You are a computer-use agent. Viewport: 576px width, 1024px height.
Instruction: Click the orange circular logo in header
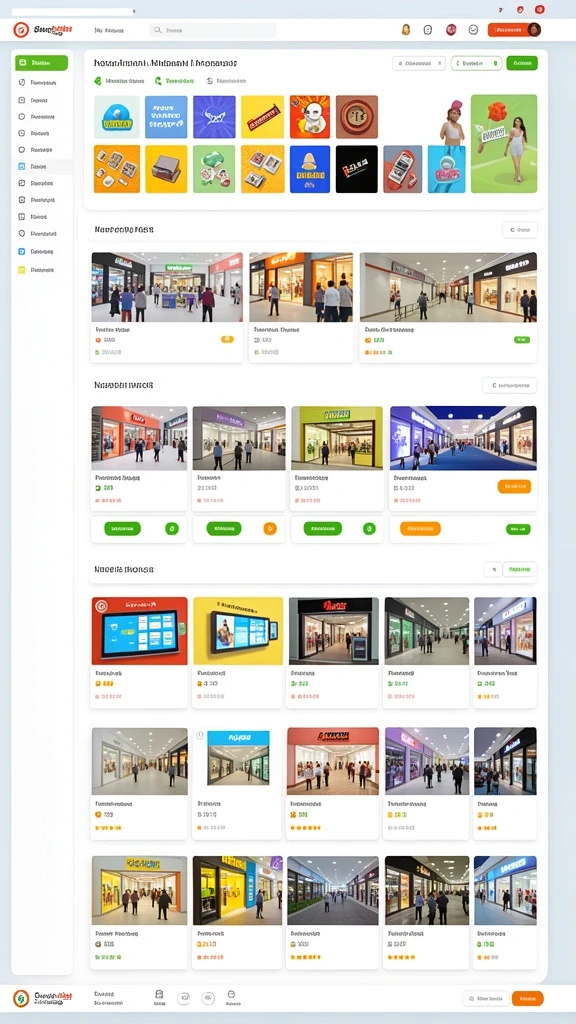coord(21,29)
